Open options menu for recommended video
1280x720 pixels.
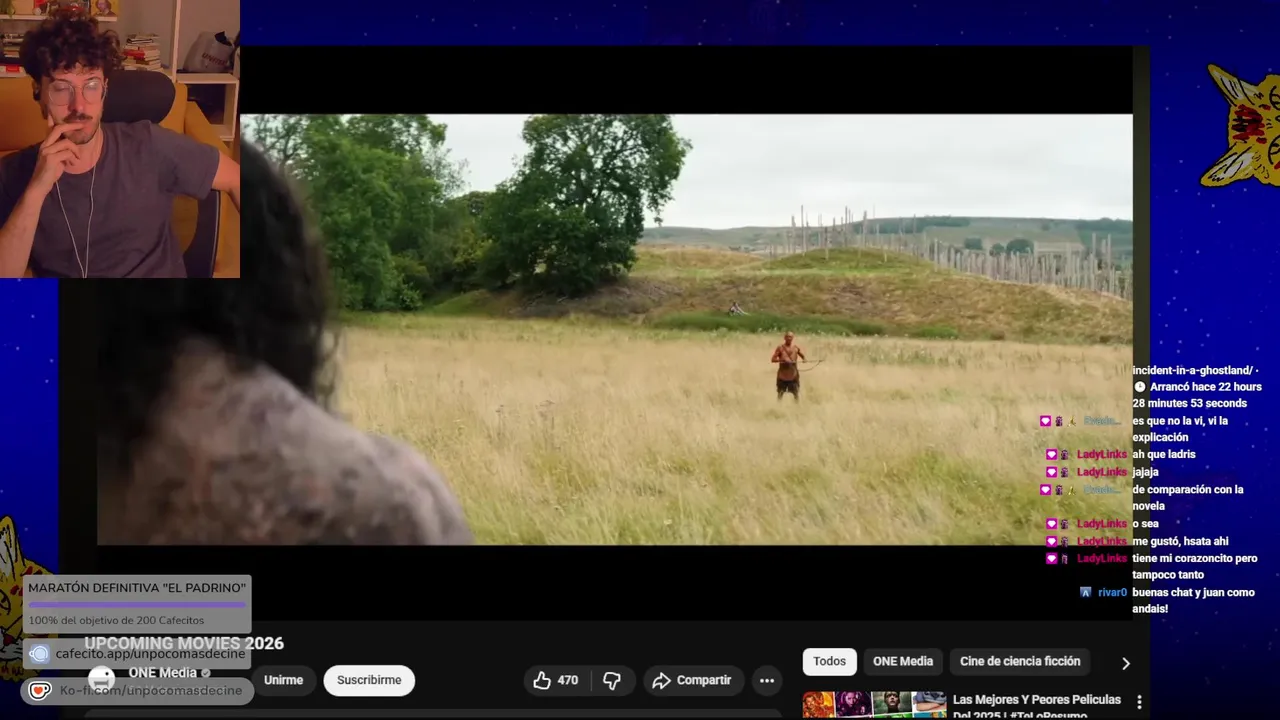tap(1138, 702)
